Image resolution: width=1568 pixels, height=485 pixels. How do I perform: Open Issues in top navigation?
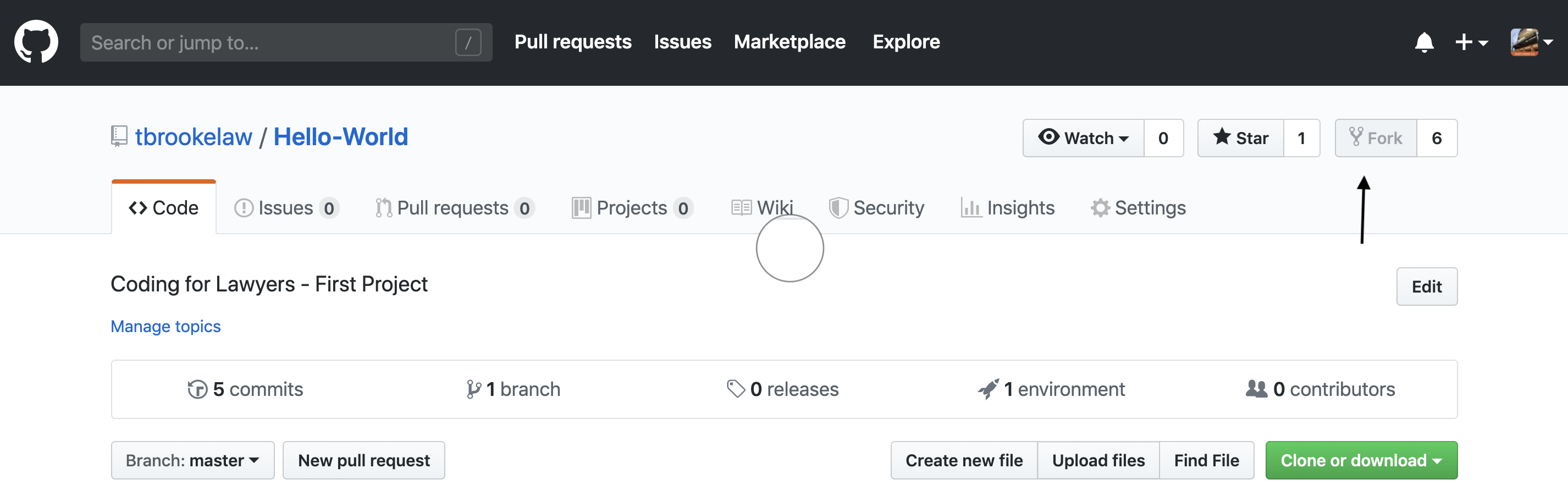pyautogui.click(x=682, y=42)
